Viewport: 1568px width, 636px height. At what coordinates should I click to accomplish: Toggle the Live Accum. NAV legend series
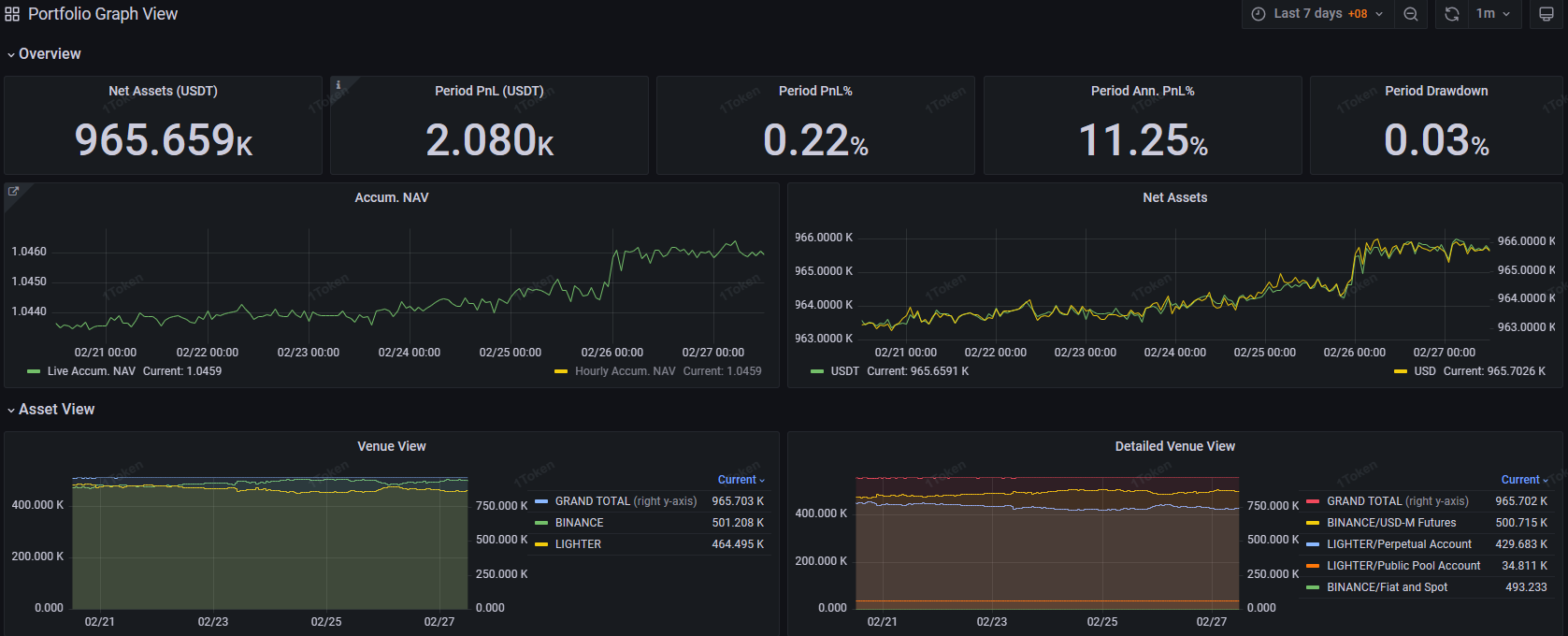tap(92, 371)
